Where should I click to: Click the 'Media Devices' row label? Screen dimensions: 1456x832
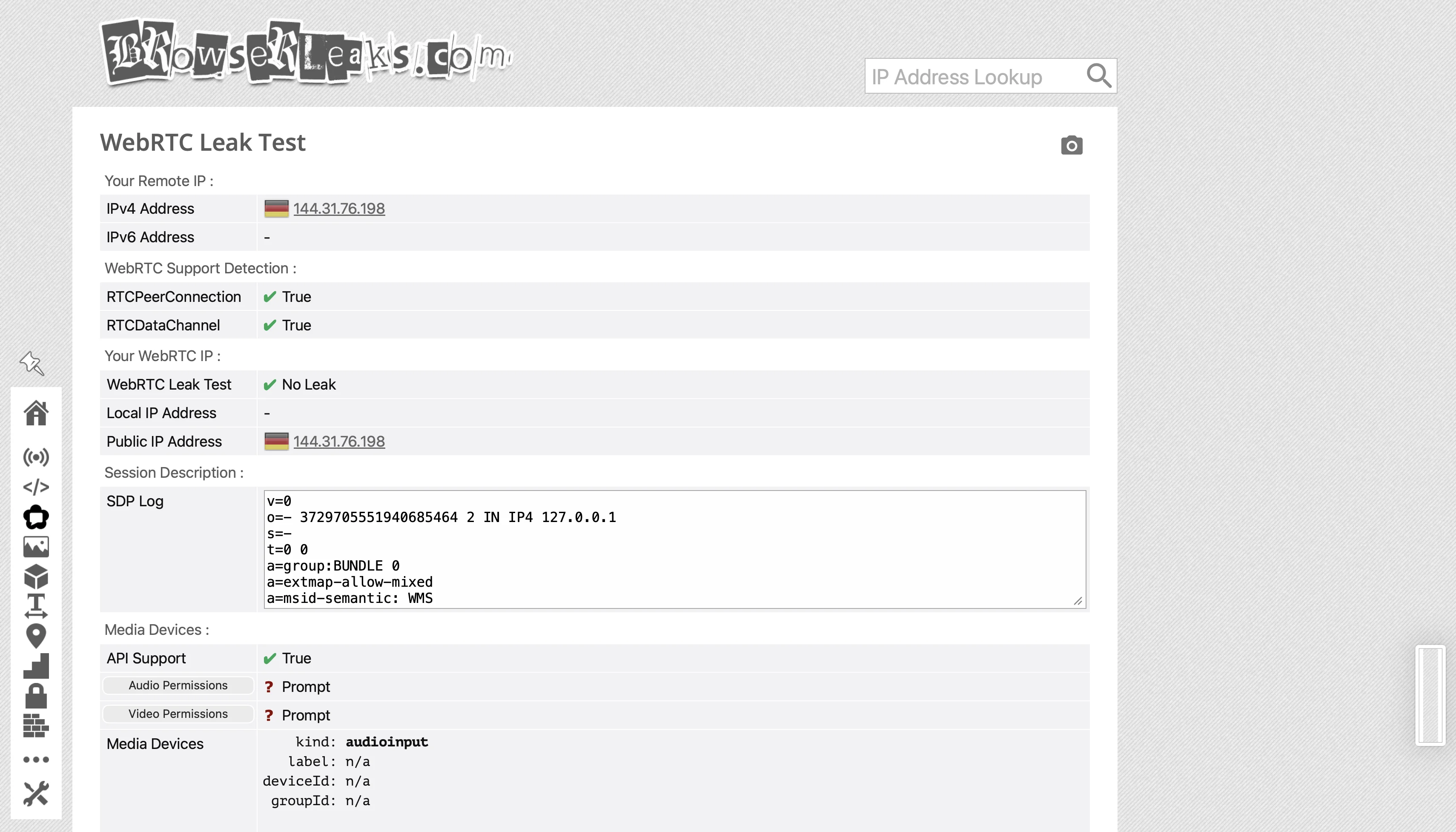[x=155, y=744]
